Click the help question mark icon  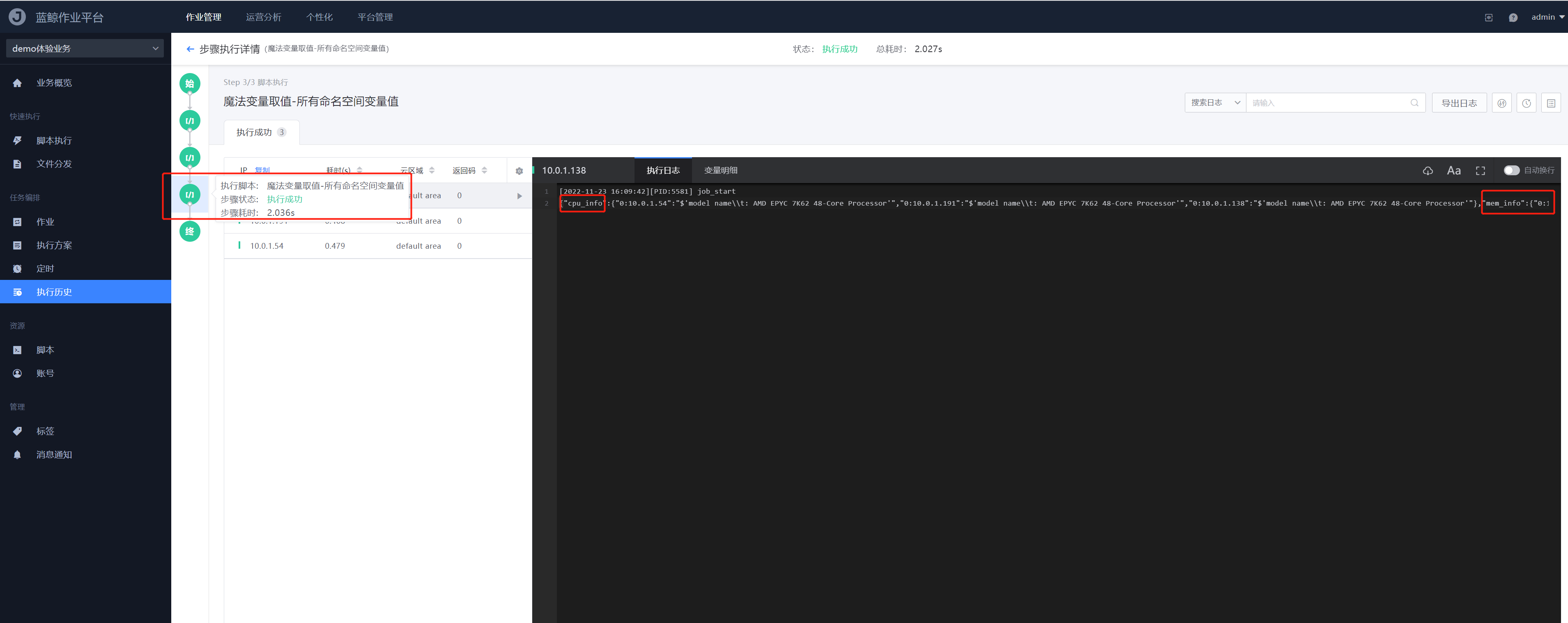(1513, 18)
